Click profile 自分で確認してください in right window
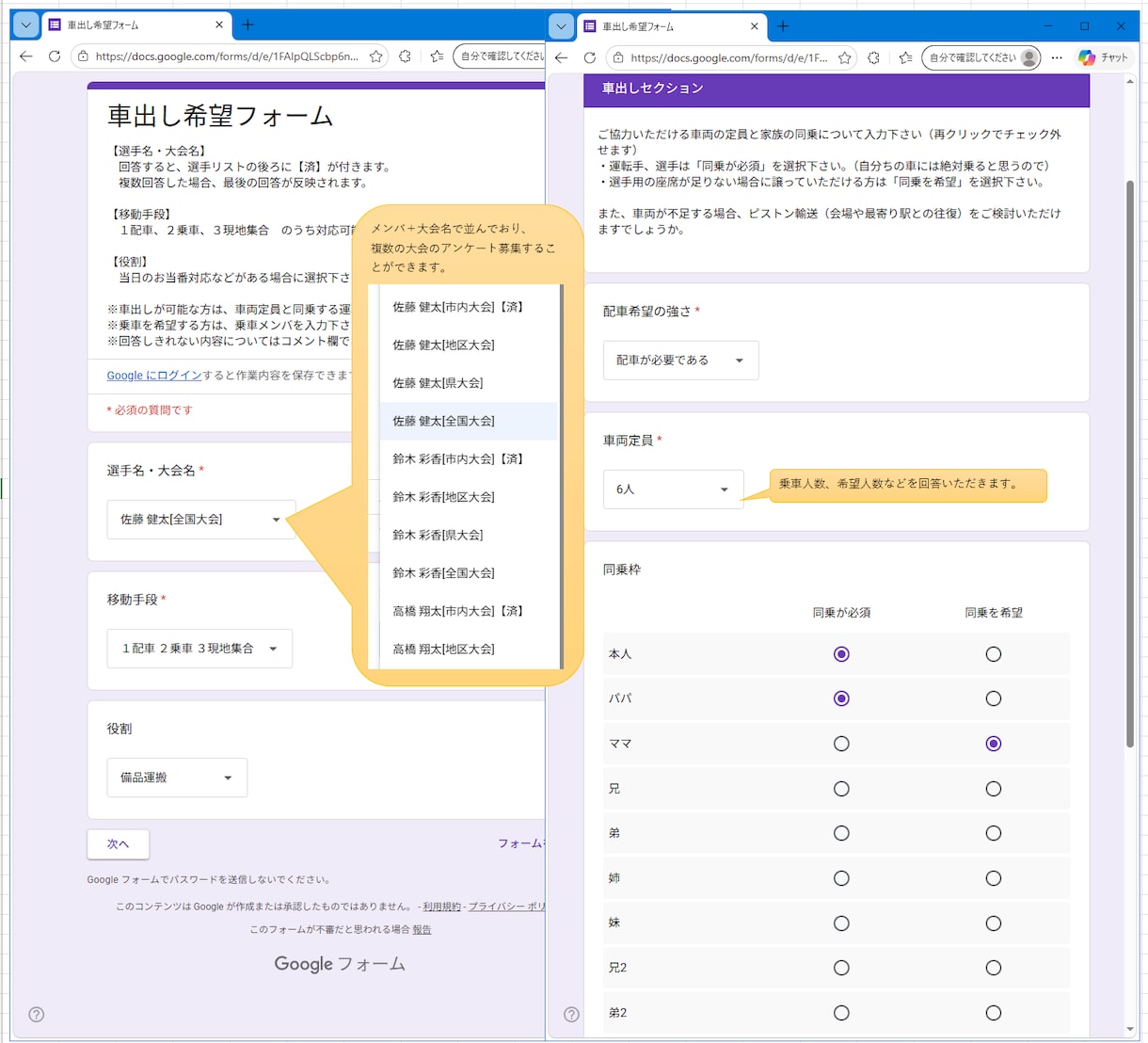The image size is (1148, 1043). (981, 57)
